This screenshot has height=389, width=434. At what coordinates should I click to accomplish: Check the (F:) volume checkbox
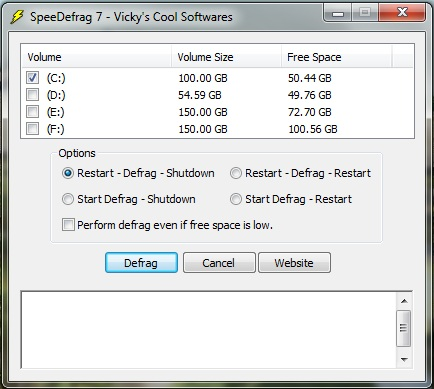tap(32, 128)
